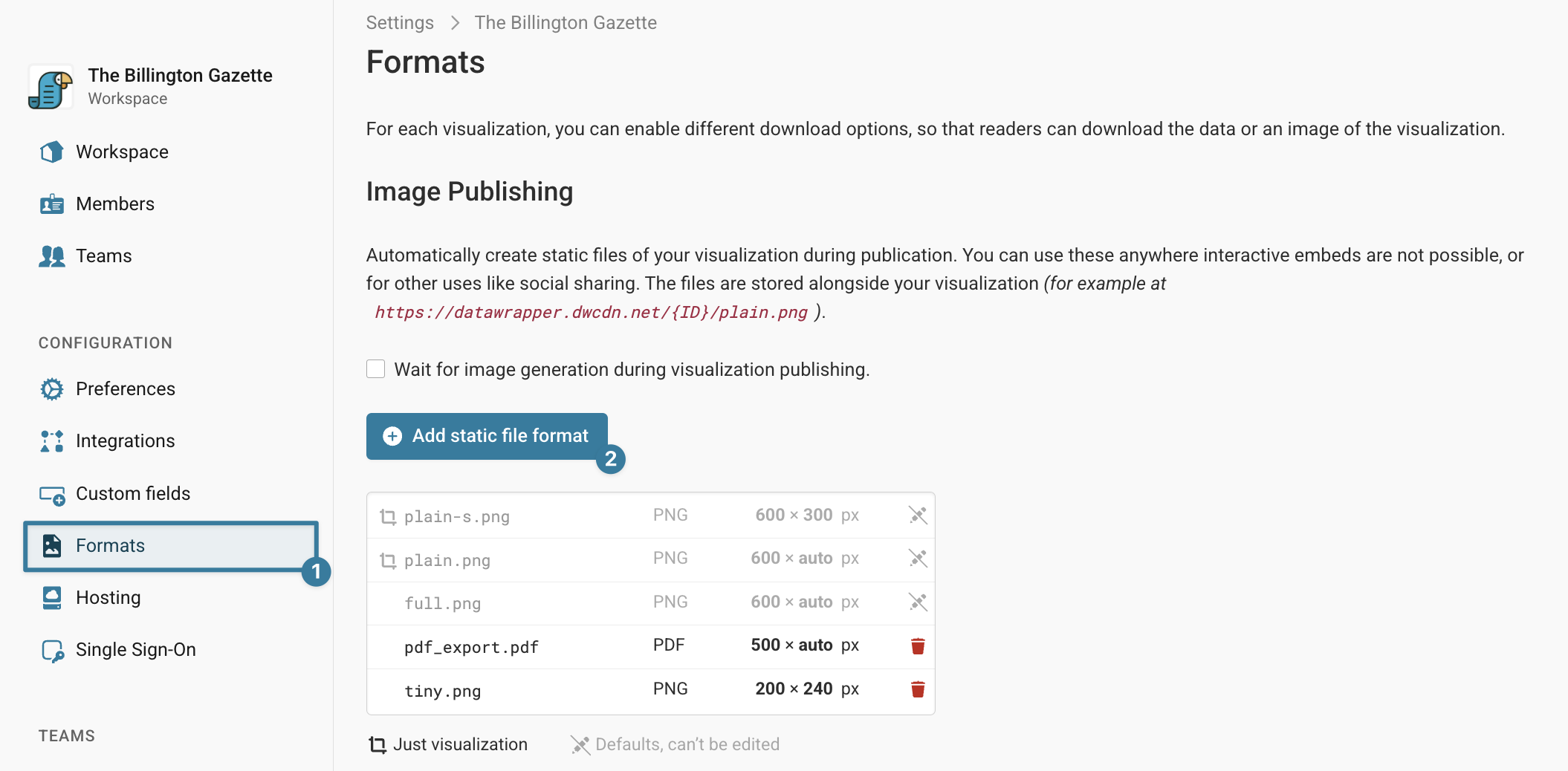Open the Workspace menu item
Viewport: 1568px width, 771px height.
click(122, 152)
